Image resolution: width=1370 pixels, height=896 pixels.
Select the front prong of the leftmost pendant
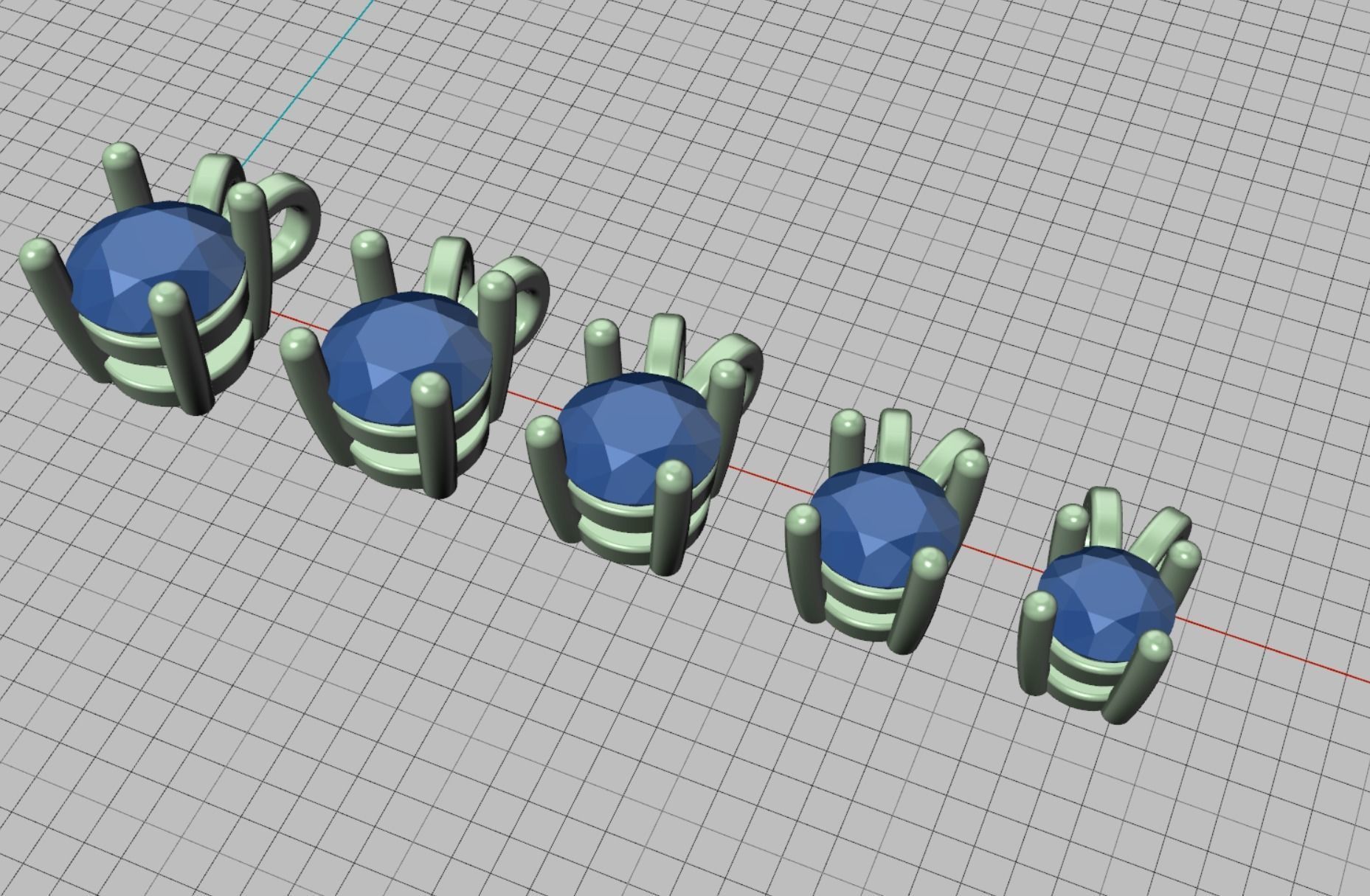(x=181, y=347)
